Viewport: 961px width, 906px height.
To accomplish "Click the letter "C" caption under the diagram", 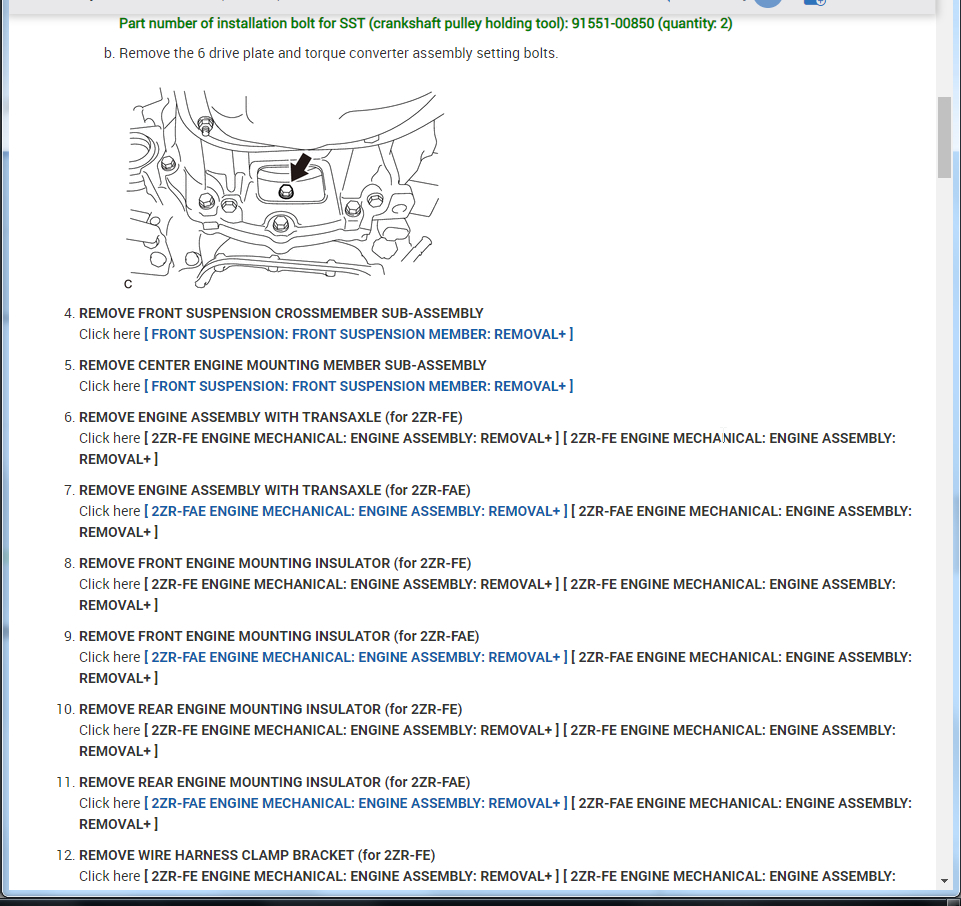I will coord(128,284).
